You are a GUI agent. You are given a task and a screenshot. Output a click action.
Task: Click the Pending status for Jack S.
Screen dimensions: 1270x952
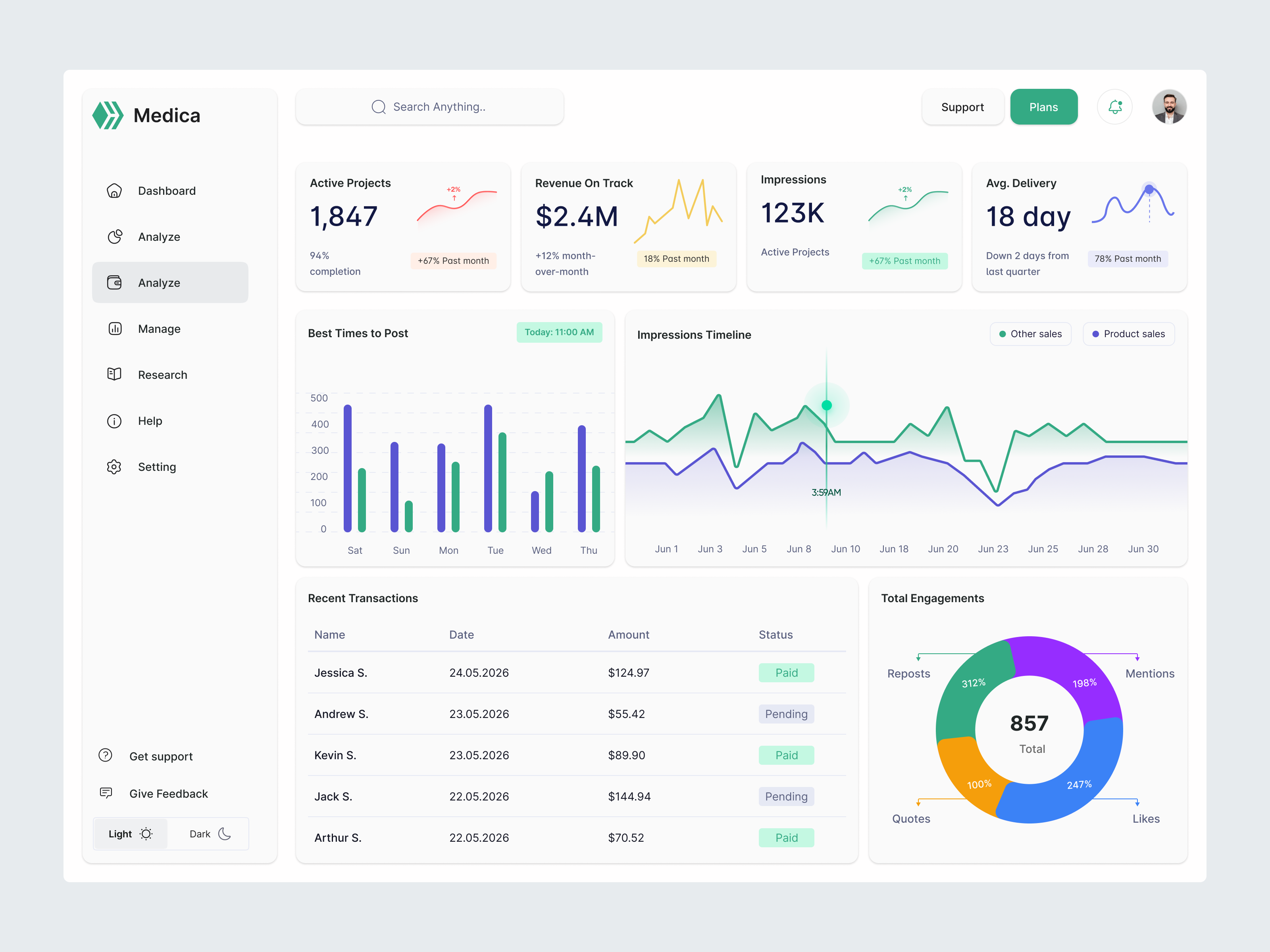[x=786, y=797]
